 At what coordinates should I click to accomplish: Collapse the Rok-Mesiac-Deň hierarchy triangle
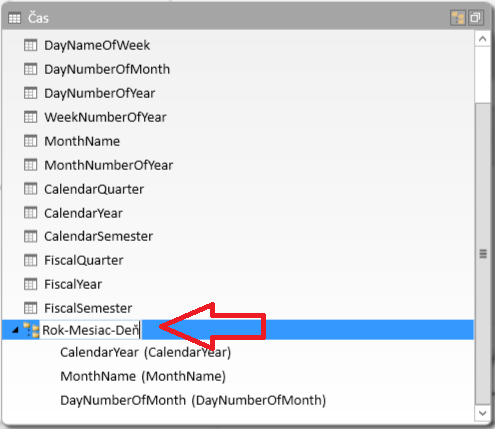tap(15, 330)
